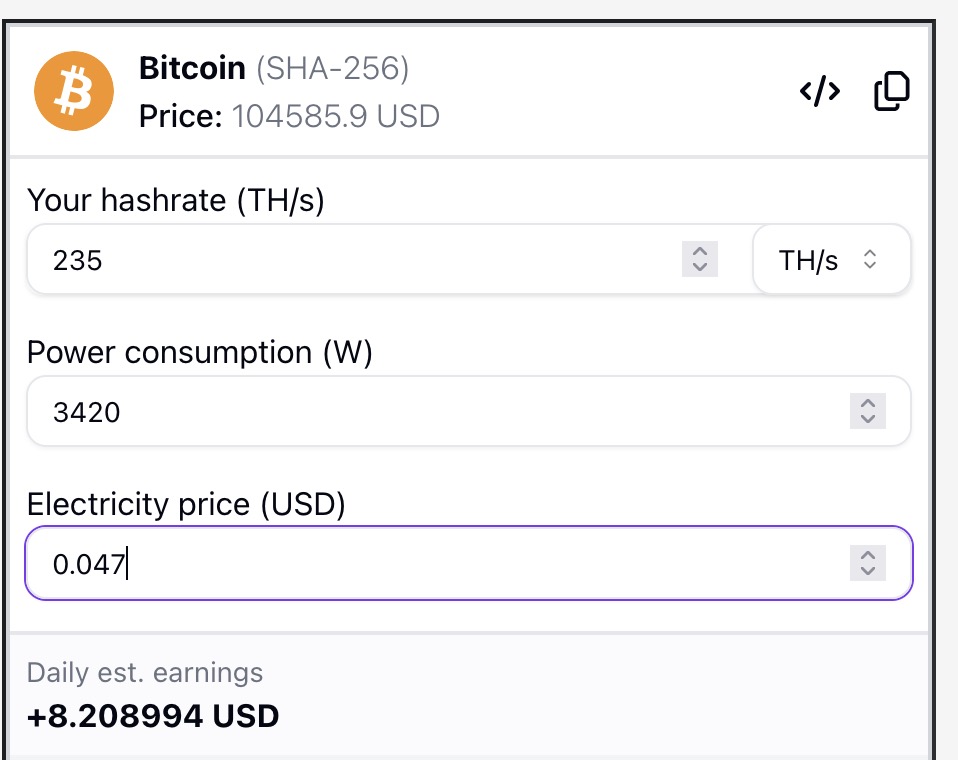Decrement power consumption with down arrow
This screenshot has height=760, width=958.
pyautogui.click(x=868, y=419)
